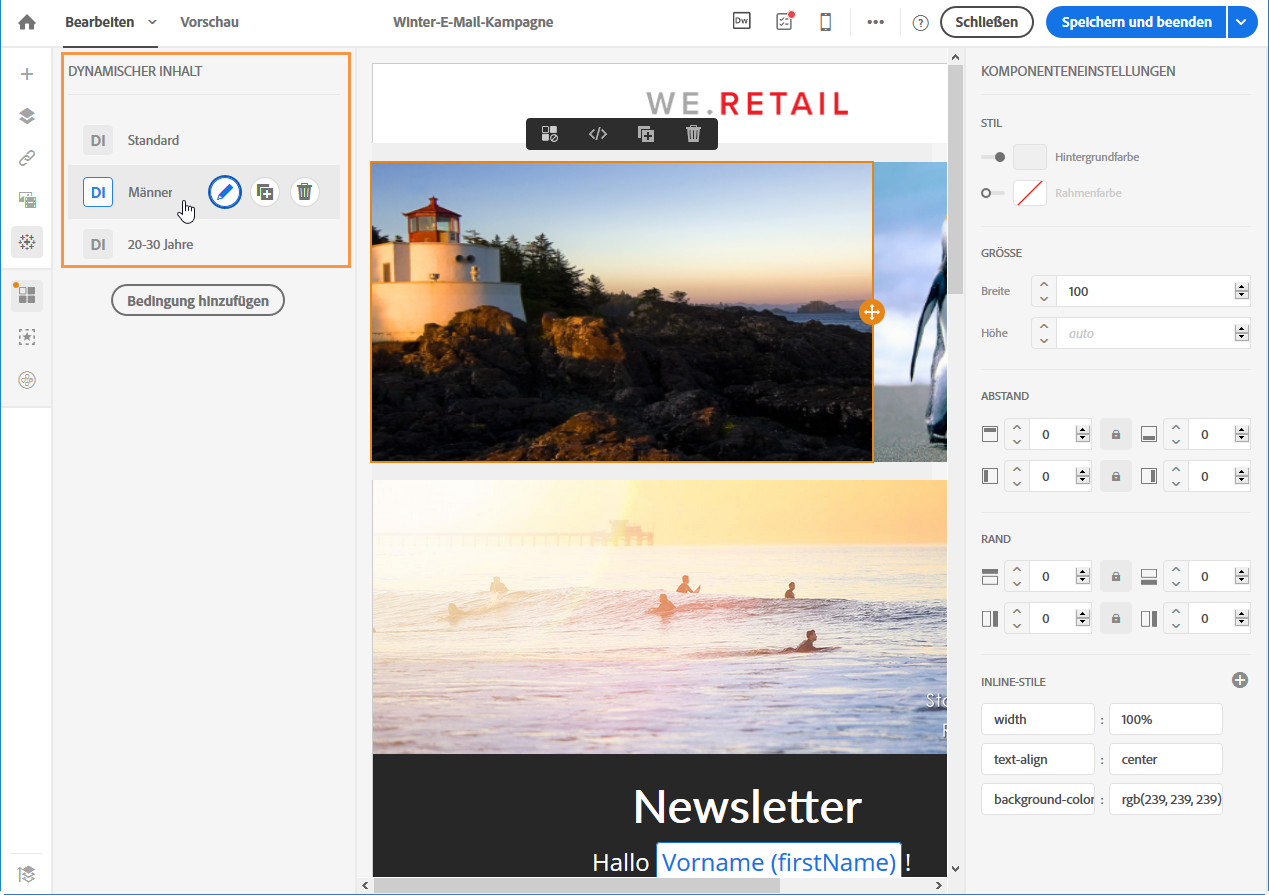Open the more options ellipsis menu
1269x895 pixels.
pyautogui.click(x=875, y=22)
